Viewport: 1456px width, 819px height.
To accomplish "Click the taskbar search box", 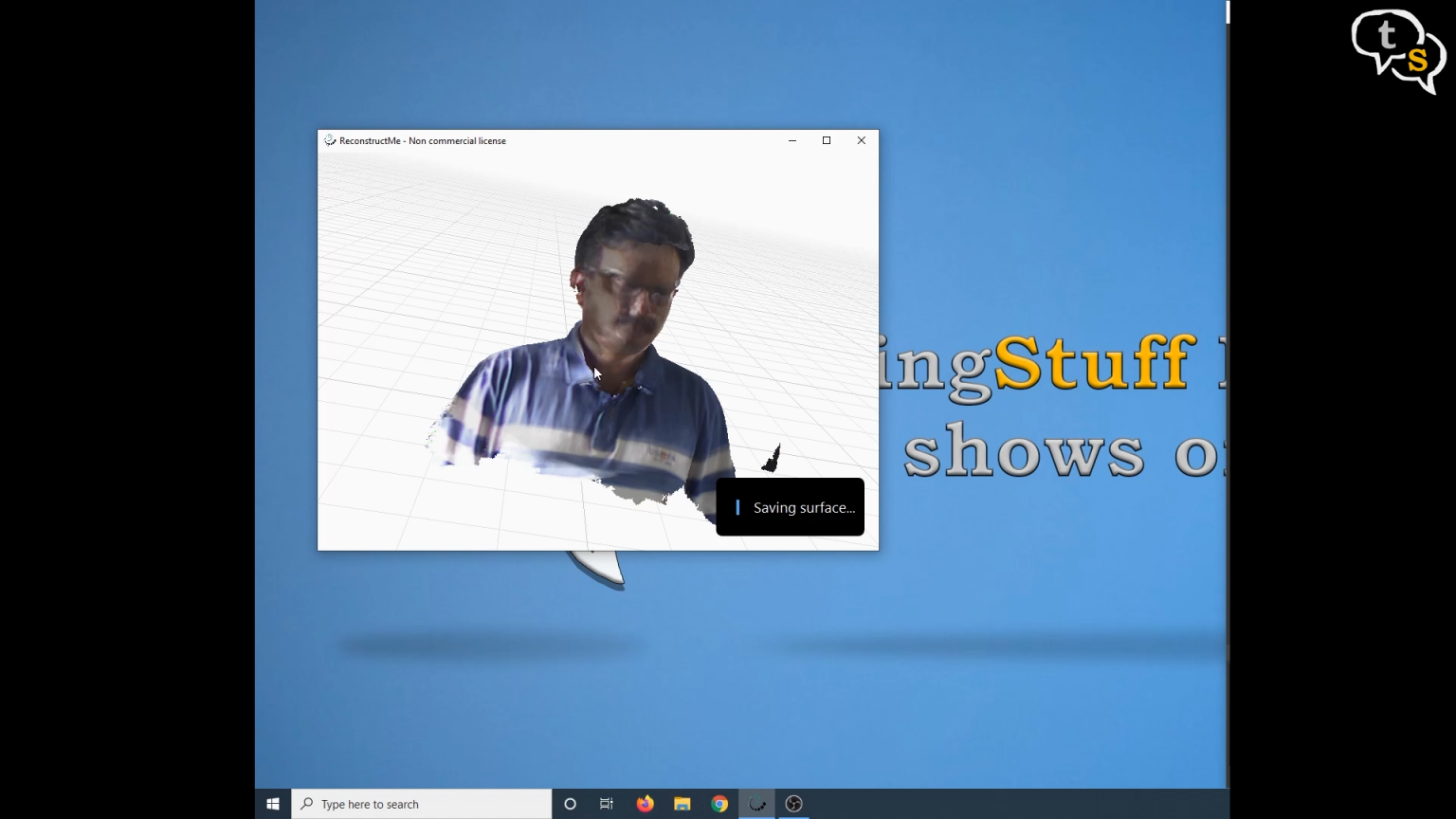I will 422,804.
